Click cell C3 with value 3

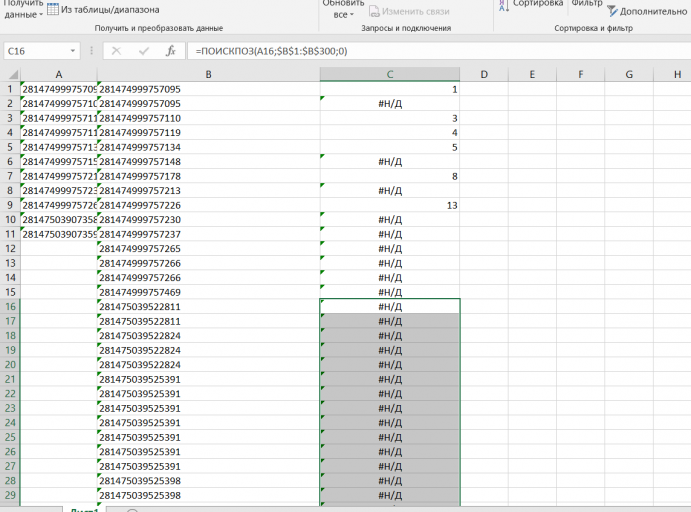pyautogui.click(x=390, y=118)
